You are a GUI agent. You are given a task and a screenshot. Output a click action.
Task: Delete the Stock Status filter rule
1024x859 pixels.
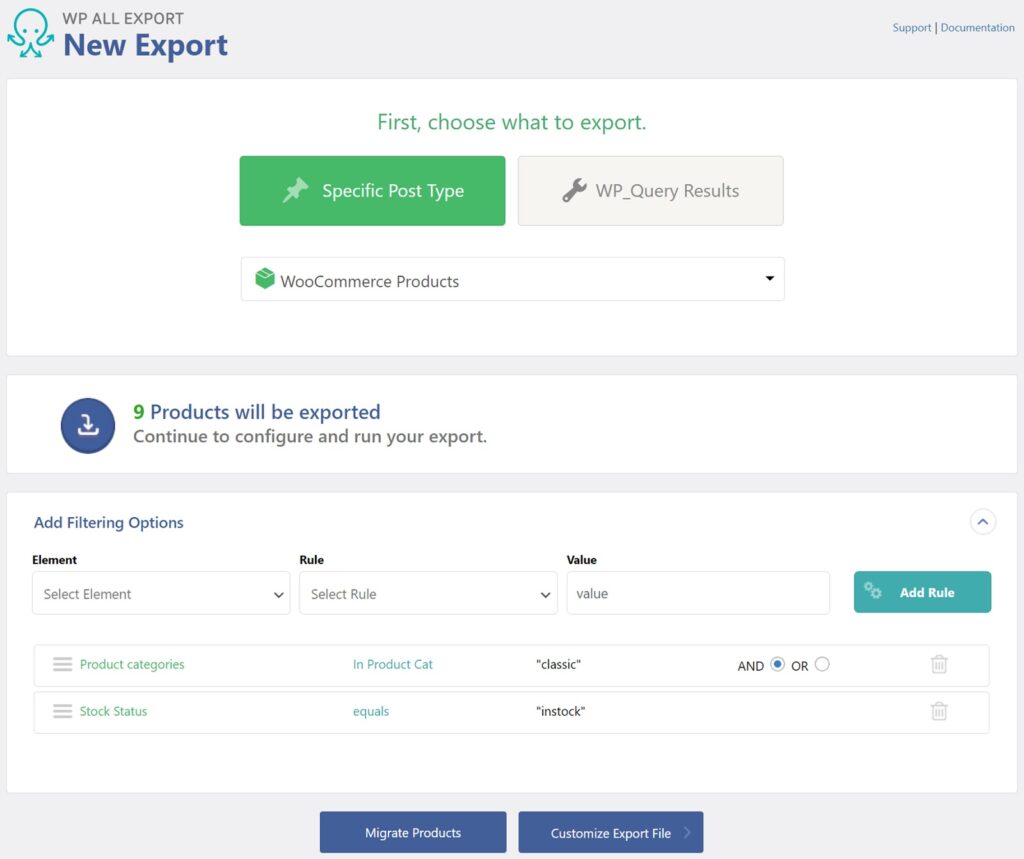[938, 711]
